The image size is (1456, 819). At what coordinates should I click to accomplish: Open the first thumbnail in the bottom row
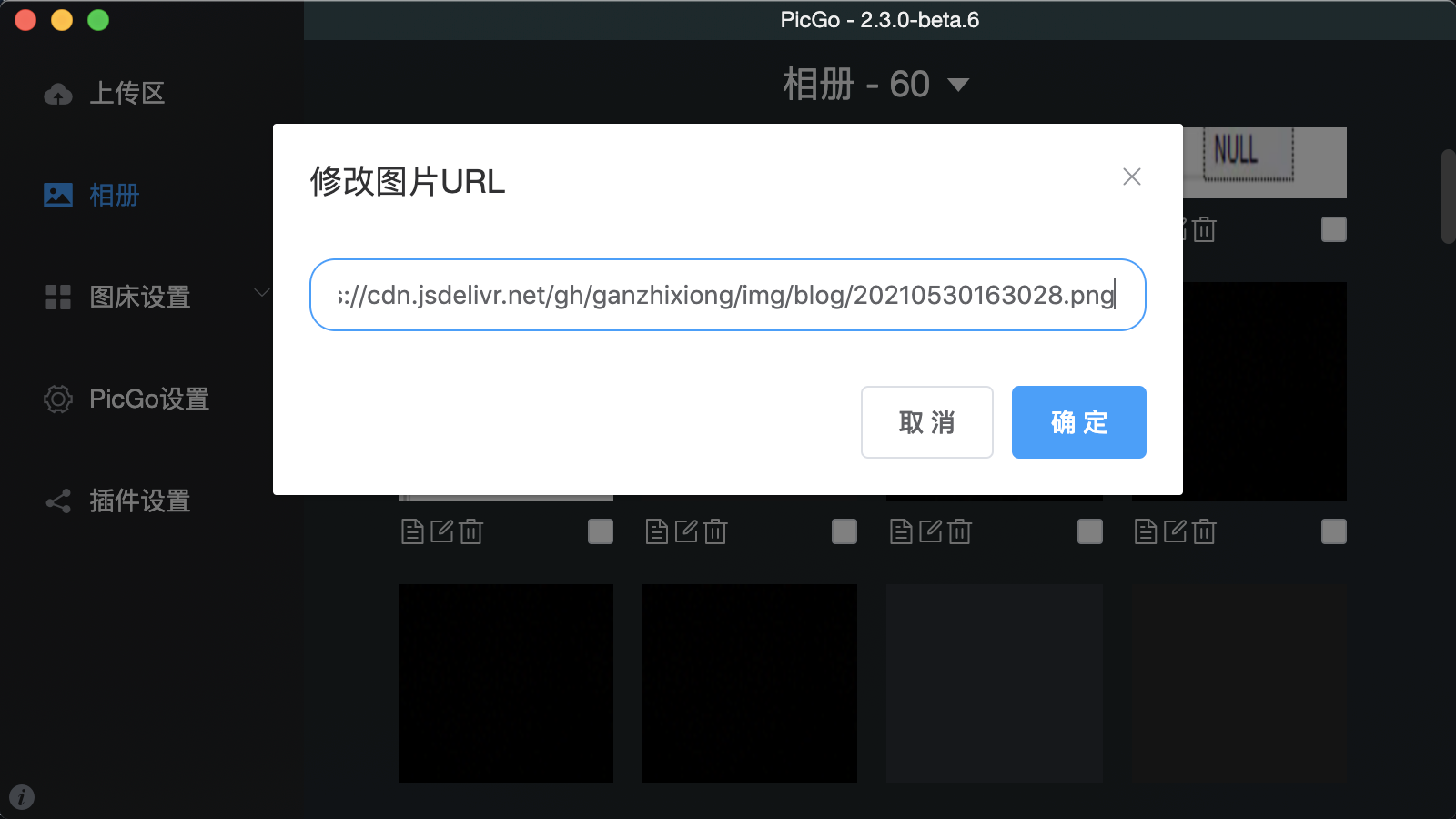[x=506, y=683]
